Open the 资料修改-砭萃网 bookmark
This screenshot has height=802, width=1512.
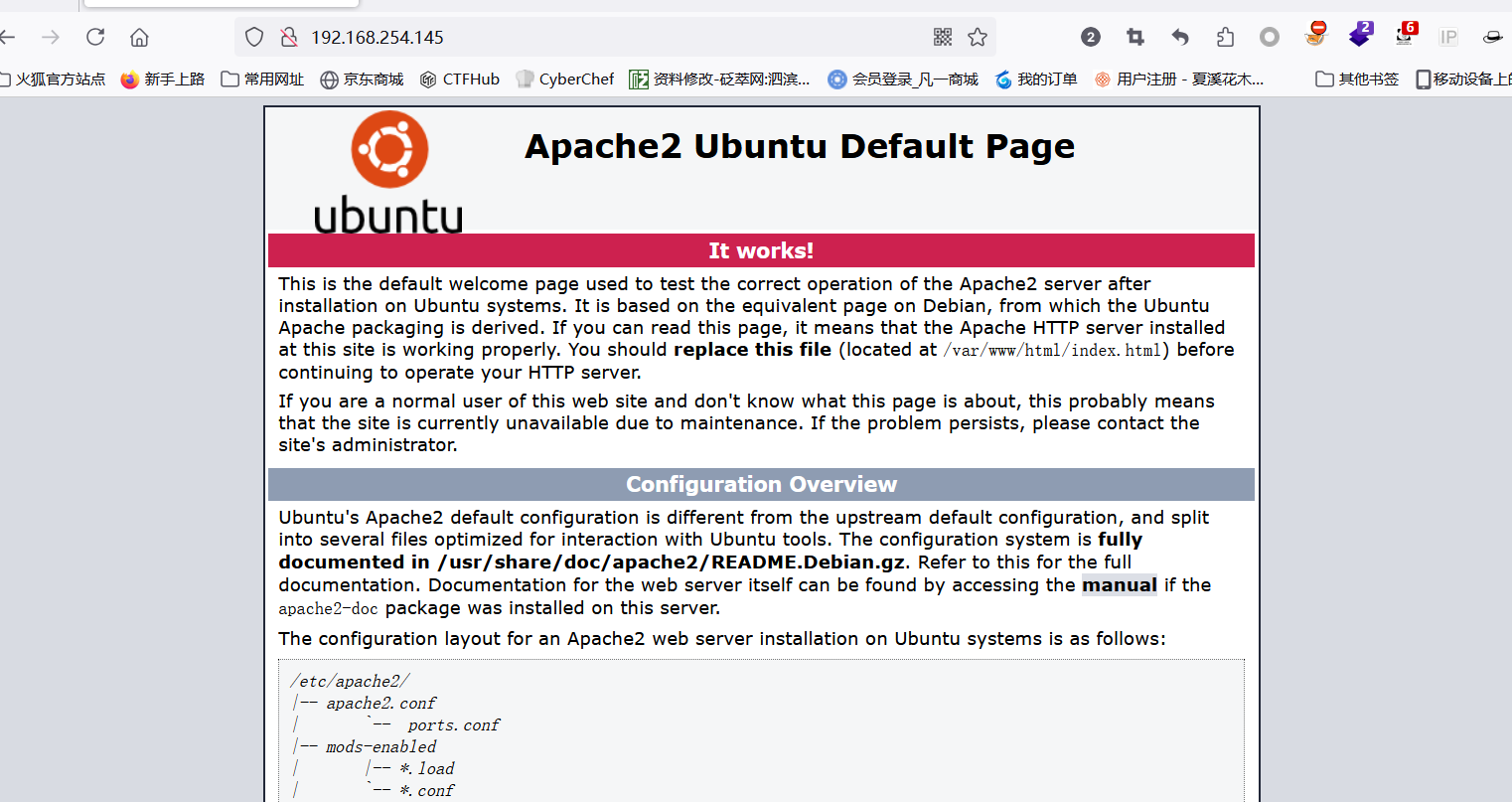(x=720, y=79)
